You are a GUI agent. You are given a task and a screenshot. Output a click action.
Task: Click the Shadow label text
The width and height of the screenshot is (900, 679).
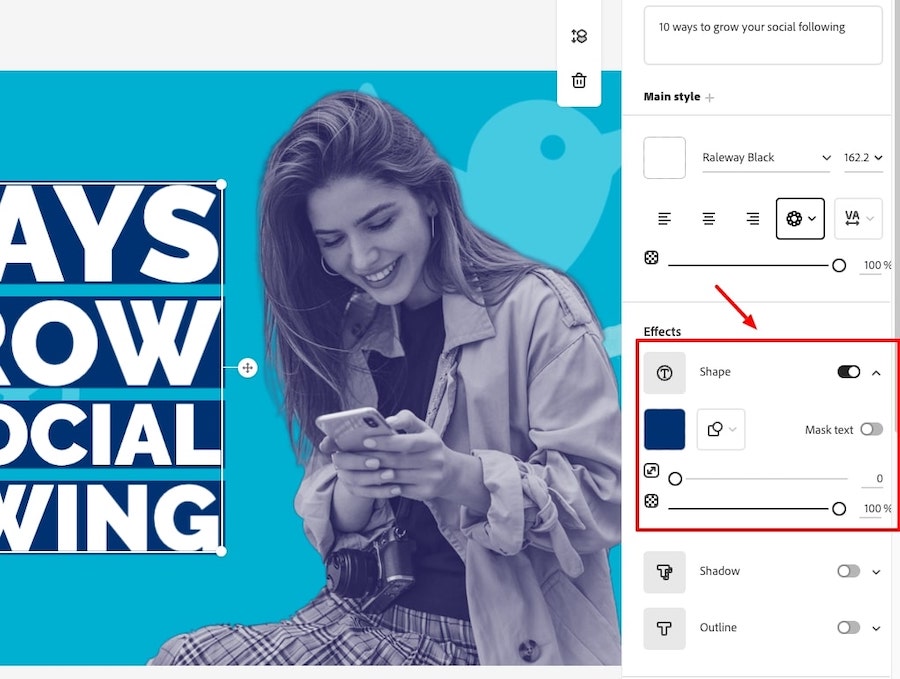[x=720, y=571]
